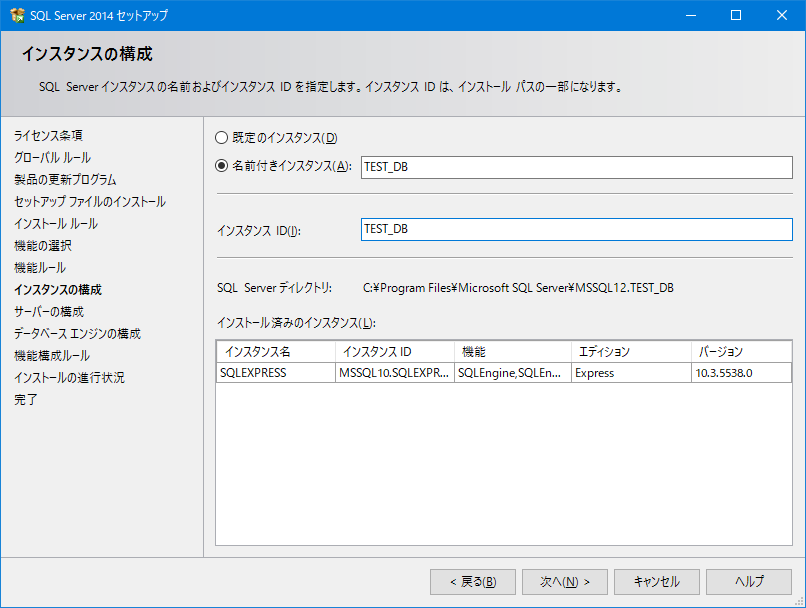Sort by インスタンス名 column header

pyautogui.click(x=276, y=352)
